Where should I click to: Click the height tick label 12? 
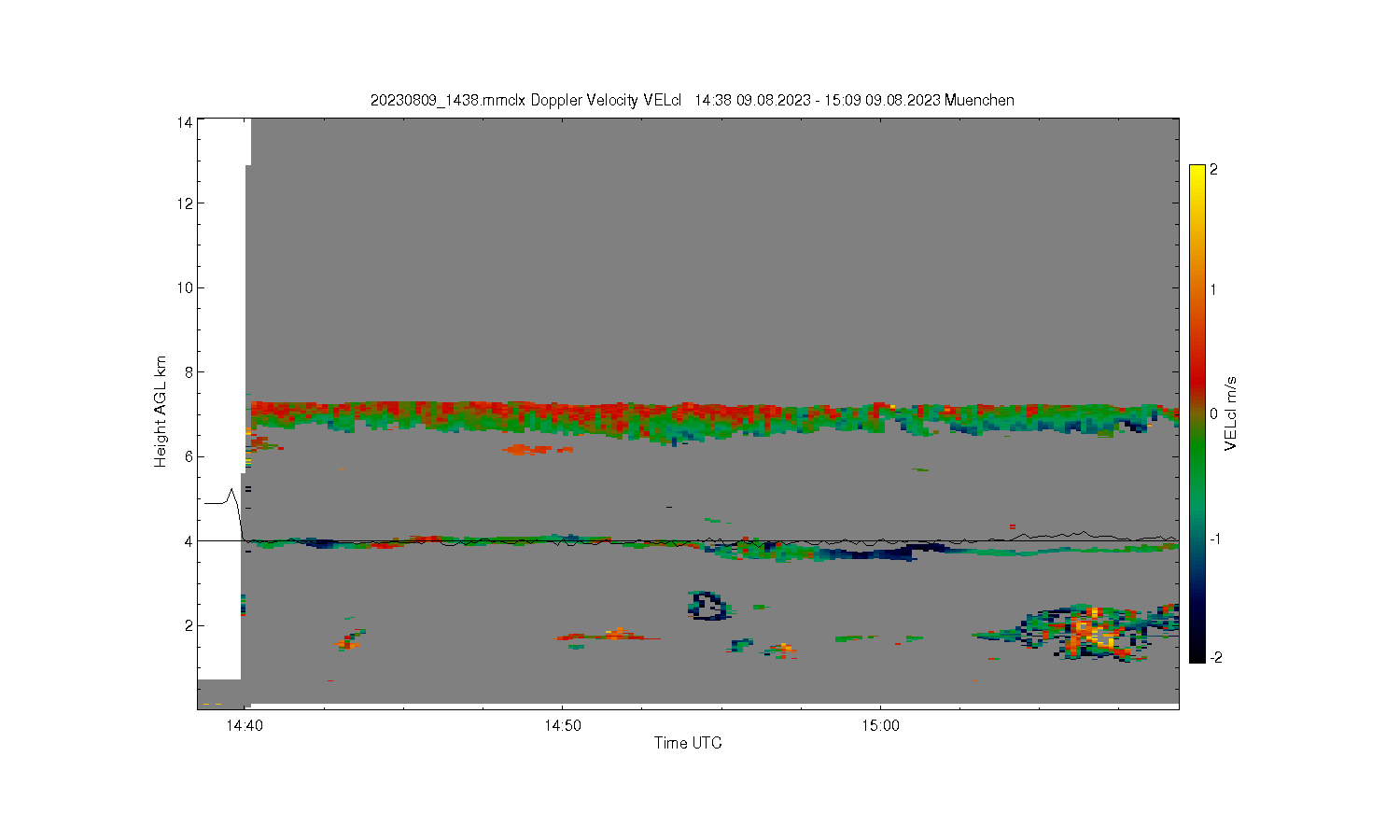185,203
